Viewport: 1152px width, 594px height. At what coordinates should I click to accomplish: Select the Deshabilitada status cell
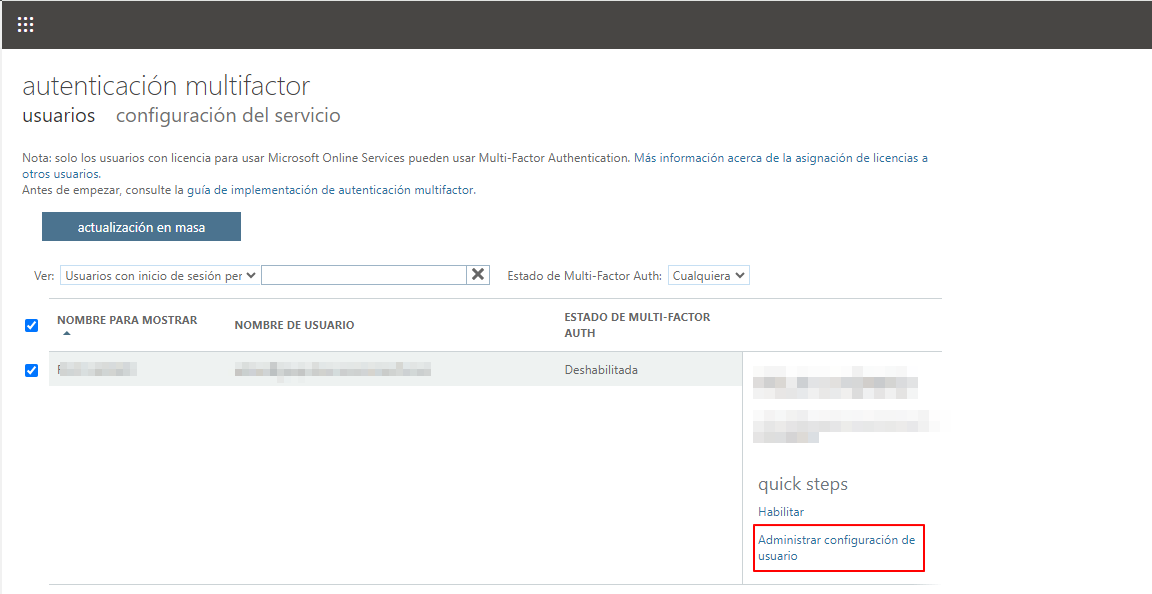point(601,370)
